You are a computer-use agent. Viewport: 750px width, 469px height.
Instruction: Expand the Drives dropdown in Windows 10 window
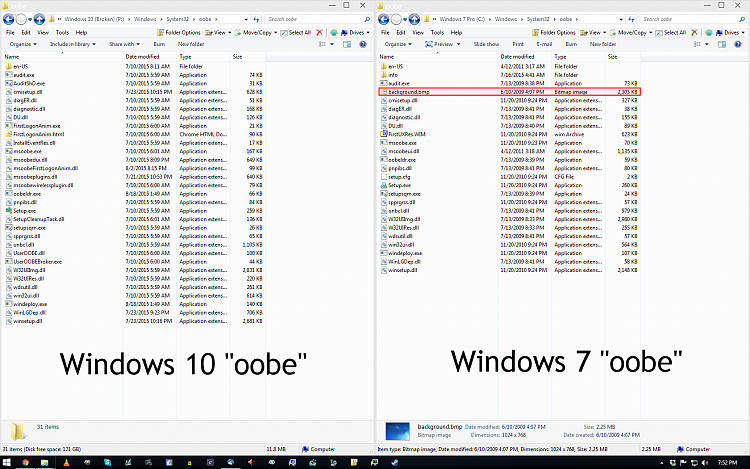[x=356, y=33]
